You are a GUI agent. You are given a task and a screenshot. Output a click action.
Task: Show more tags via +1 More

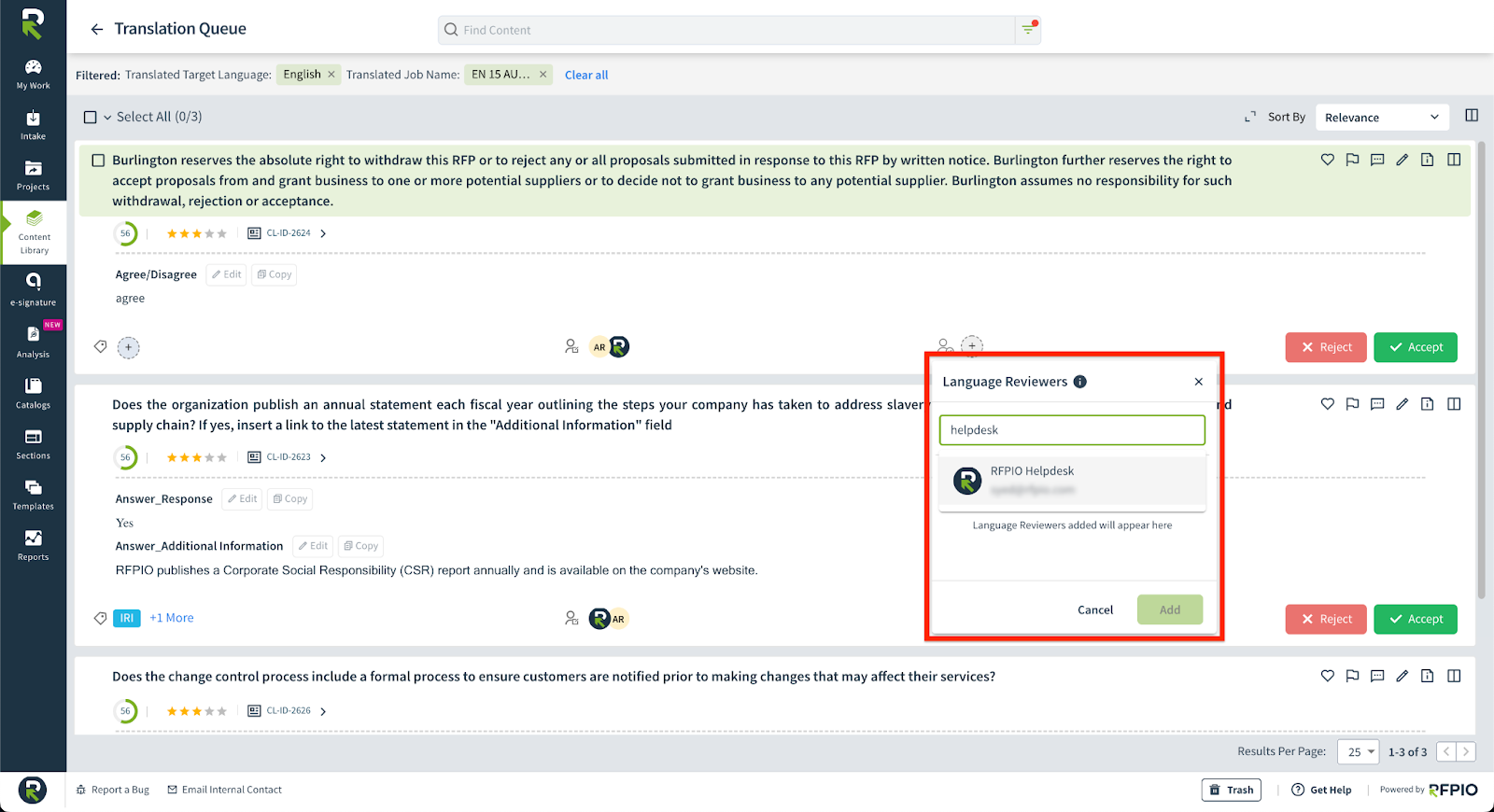click(x=172, y=618)
